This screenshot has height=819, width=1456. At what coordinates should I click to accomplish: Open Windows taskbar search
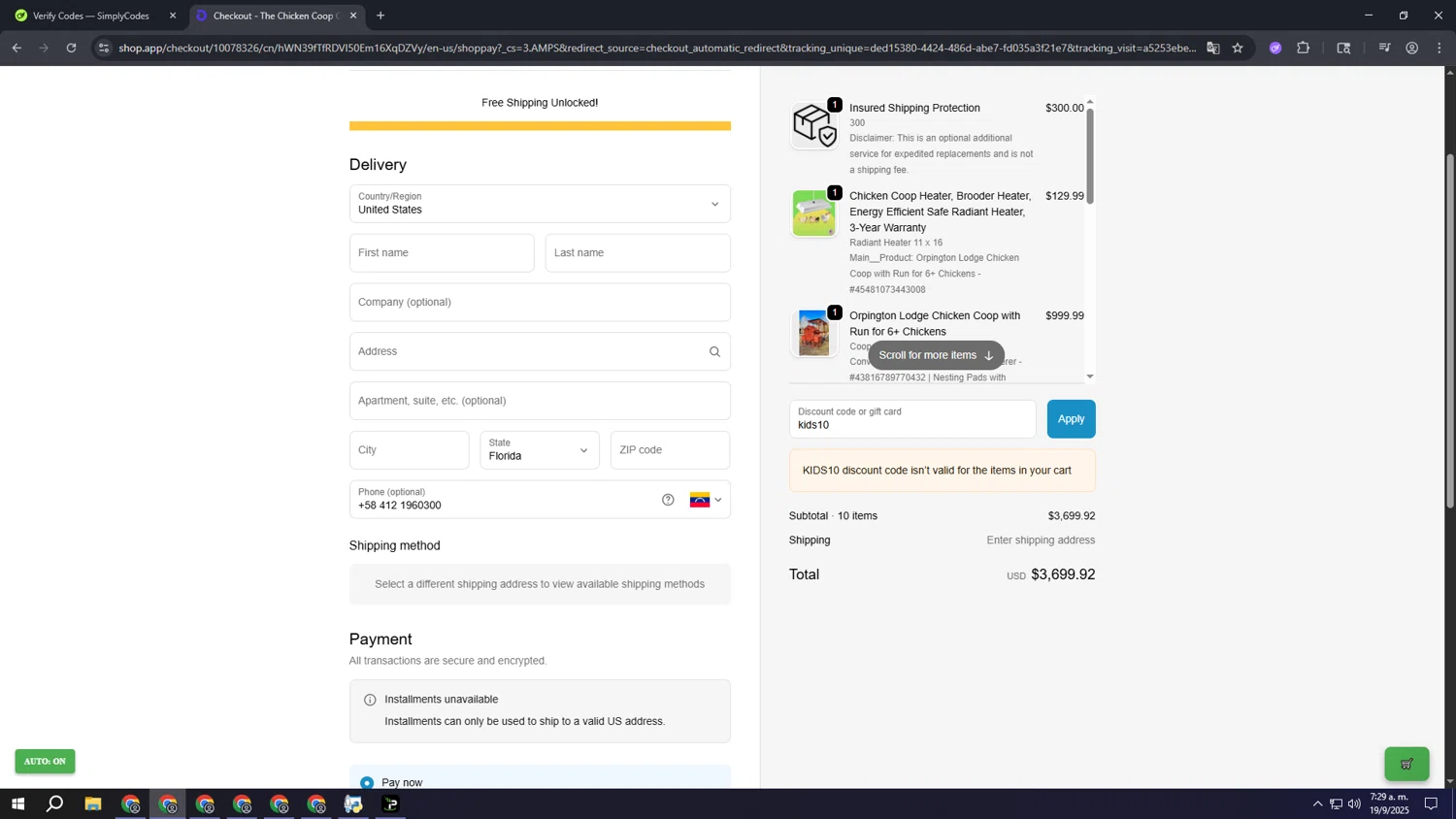(x=55, y=804)
